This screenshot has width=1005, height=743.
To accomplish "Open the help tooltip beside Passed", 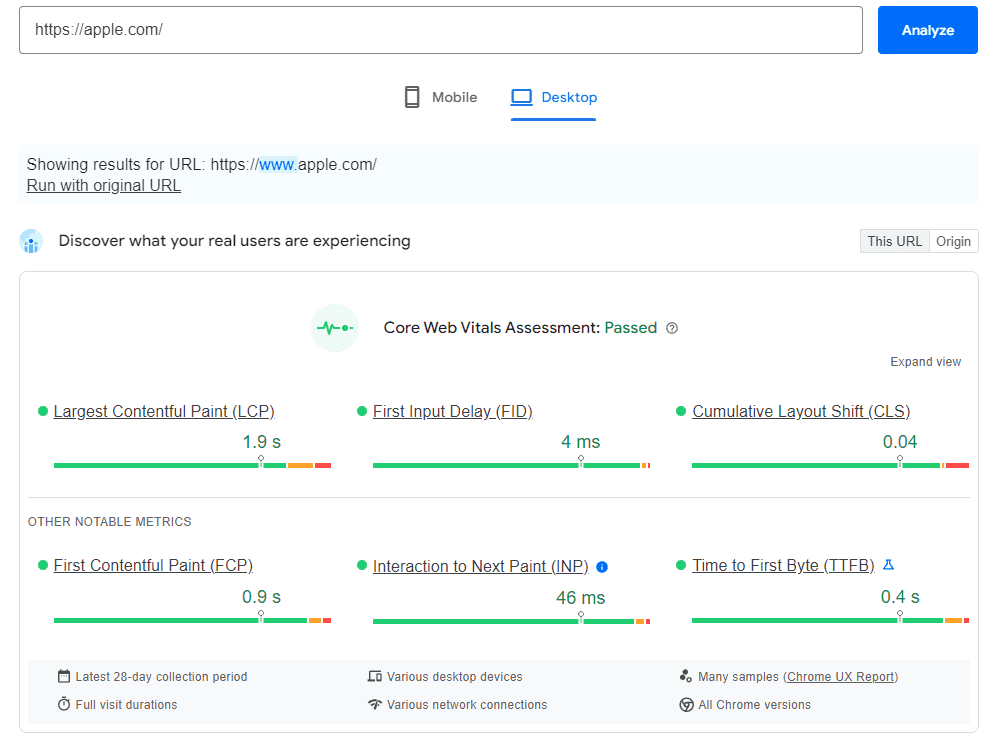I will coord(672,327).
